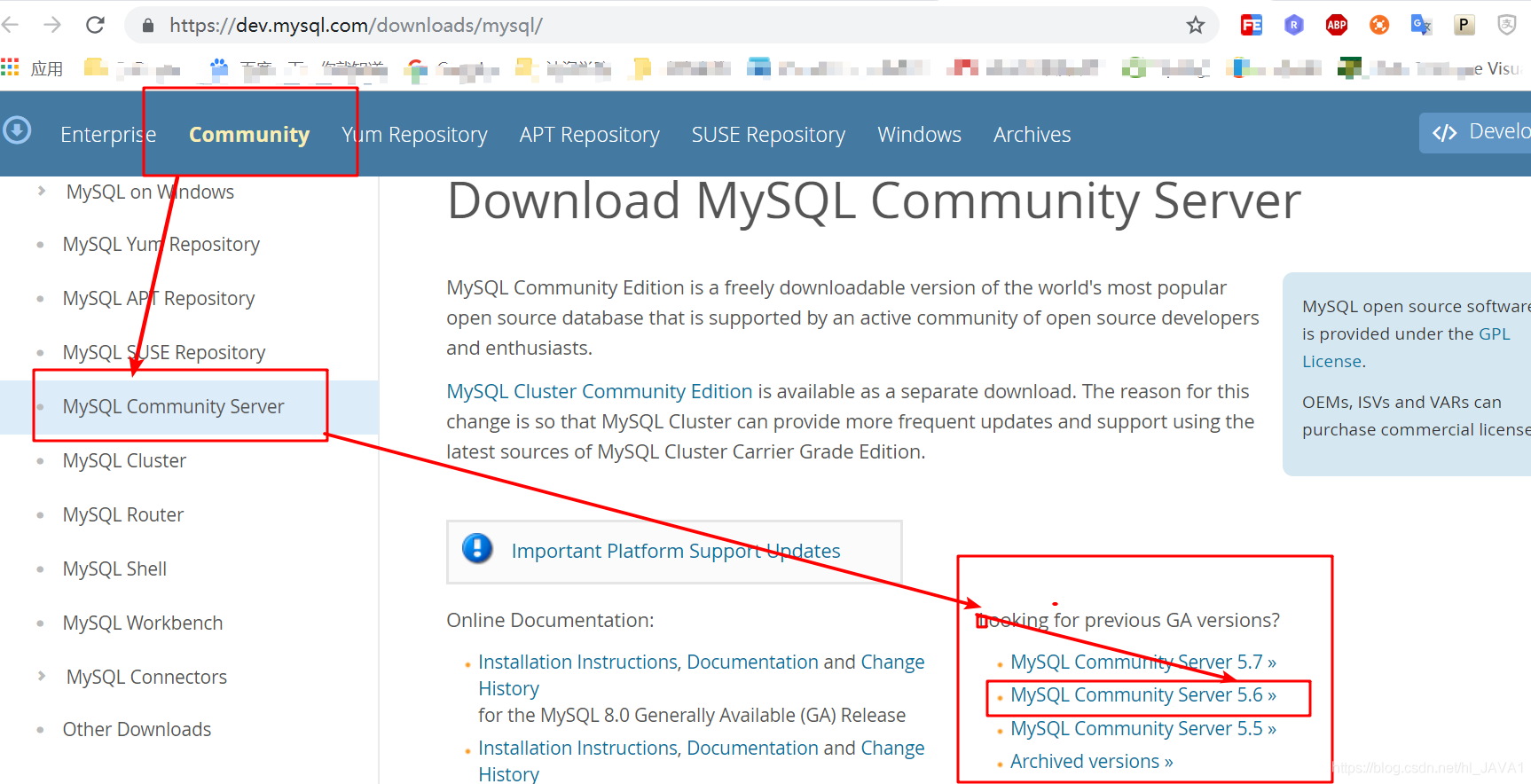1531x784 pixels.
Task: Open the Google Translate extension icon
Action: (1421, 25)
